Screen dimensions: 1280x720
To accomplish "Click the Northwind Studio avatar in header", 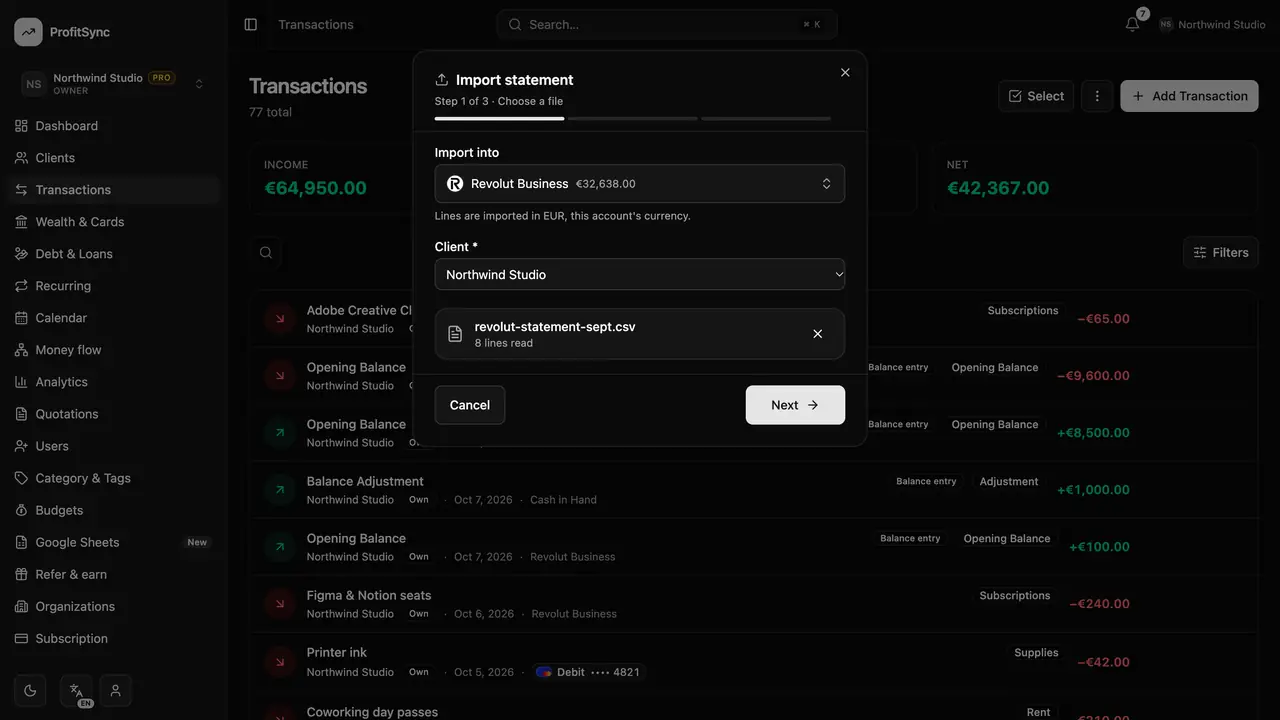I will pos(1166,24).
